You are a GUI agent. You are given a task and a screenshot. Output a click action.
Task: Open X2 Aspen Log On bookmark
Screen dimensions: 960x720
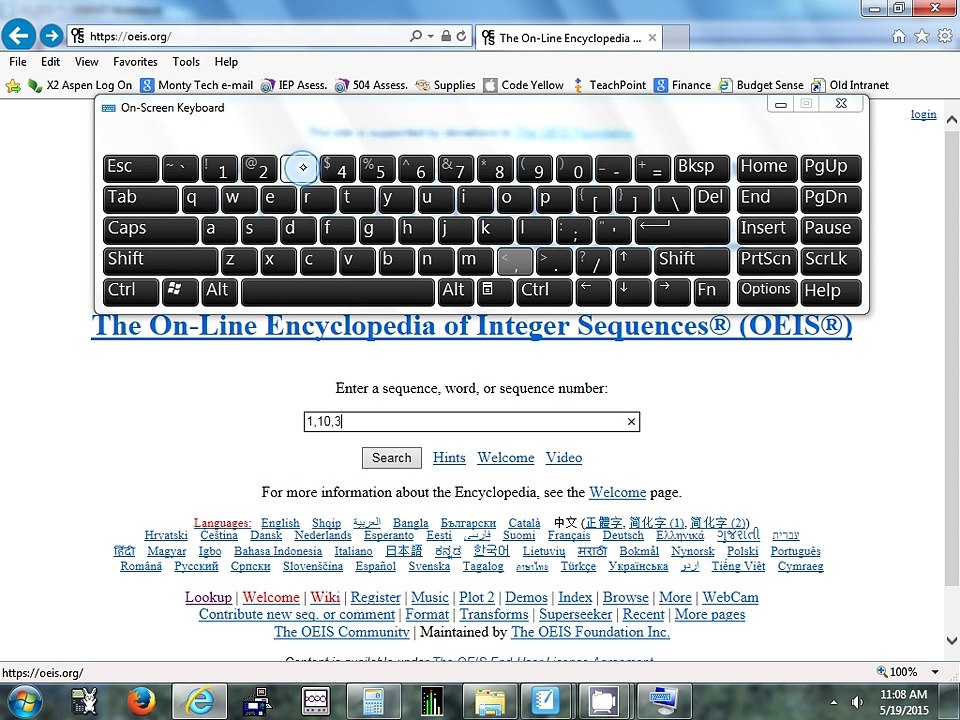[80, 86]
